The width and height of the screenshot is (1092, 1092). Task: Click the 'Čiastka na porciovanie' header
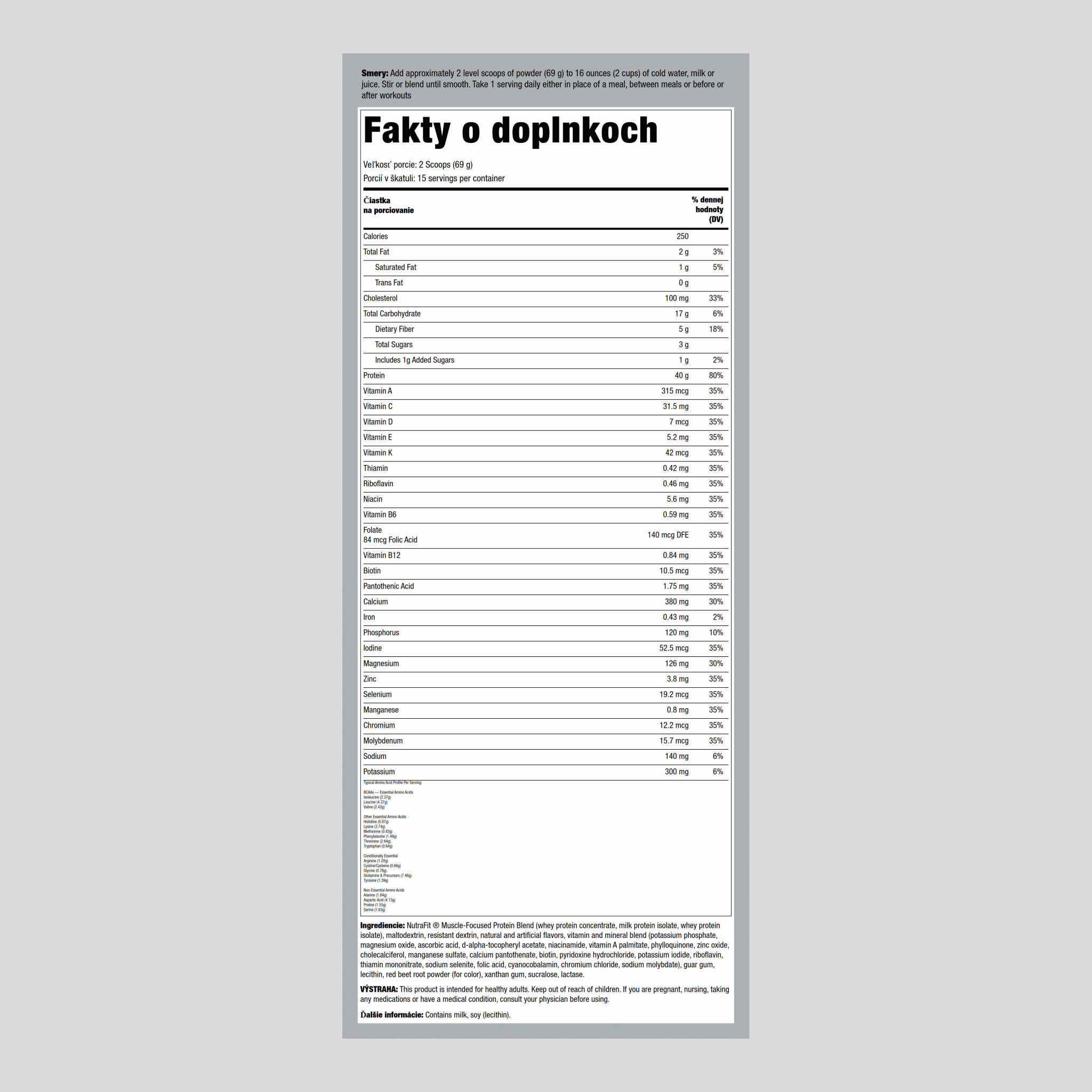(388, 205)
